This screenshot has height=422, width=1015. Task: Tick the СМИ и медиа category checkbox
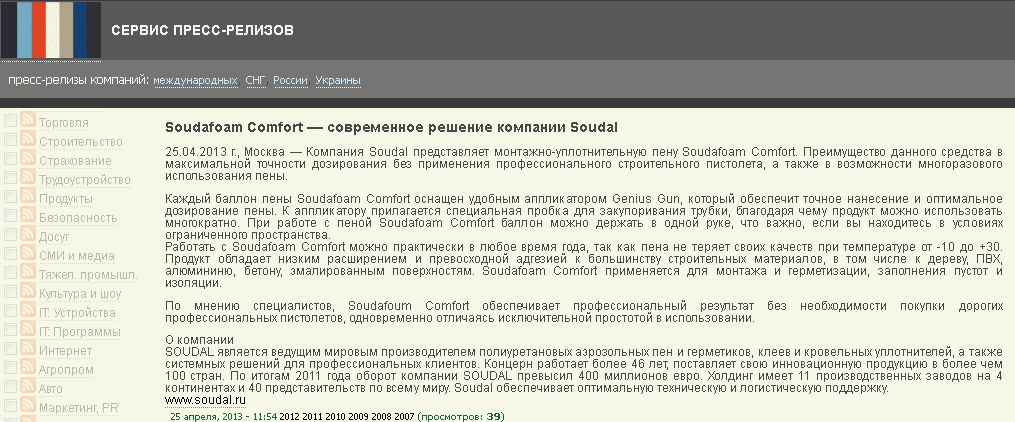[10, 253]
